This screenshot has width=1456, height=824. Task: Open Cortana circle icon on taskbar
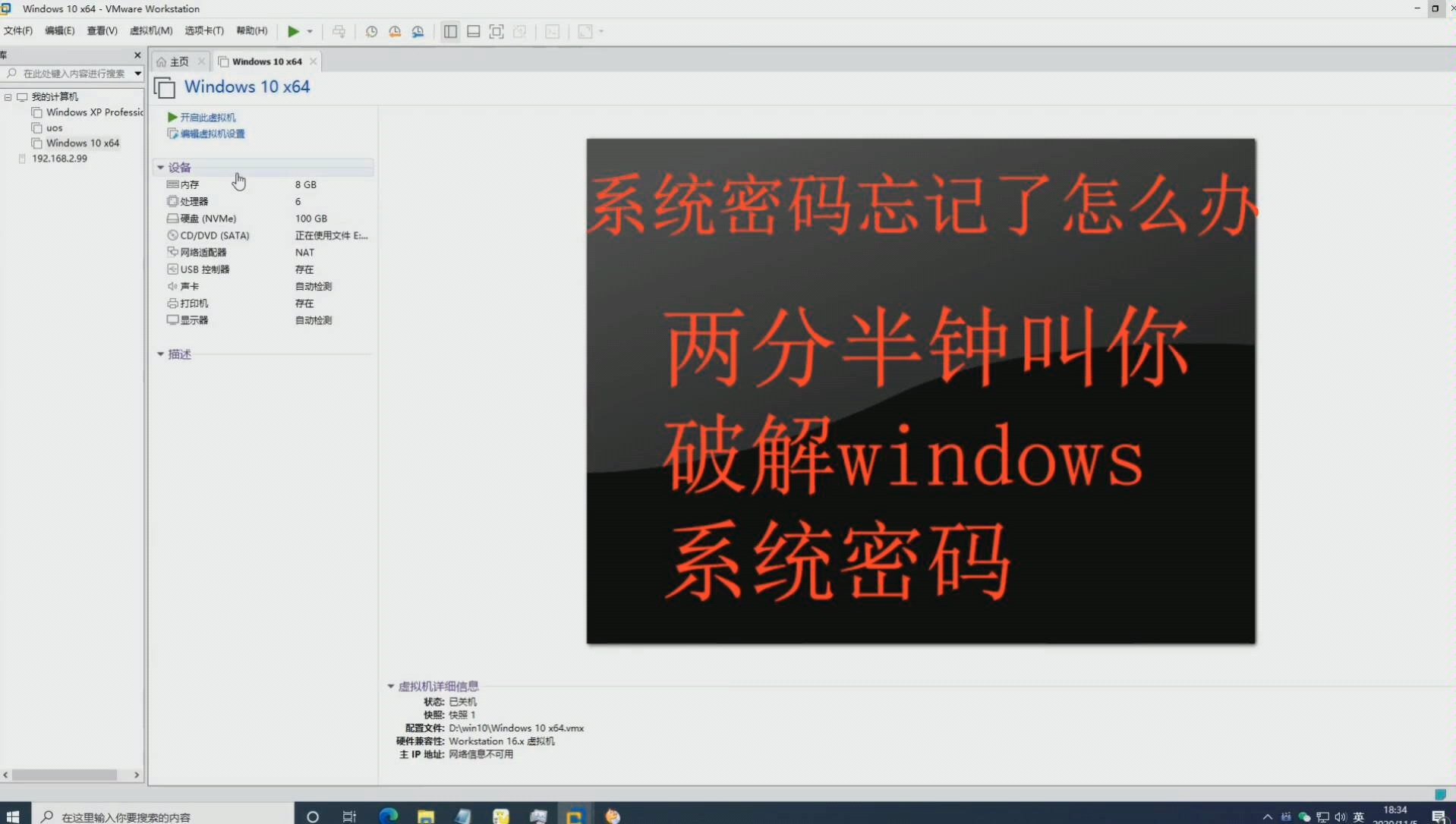pos(312,816)
